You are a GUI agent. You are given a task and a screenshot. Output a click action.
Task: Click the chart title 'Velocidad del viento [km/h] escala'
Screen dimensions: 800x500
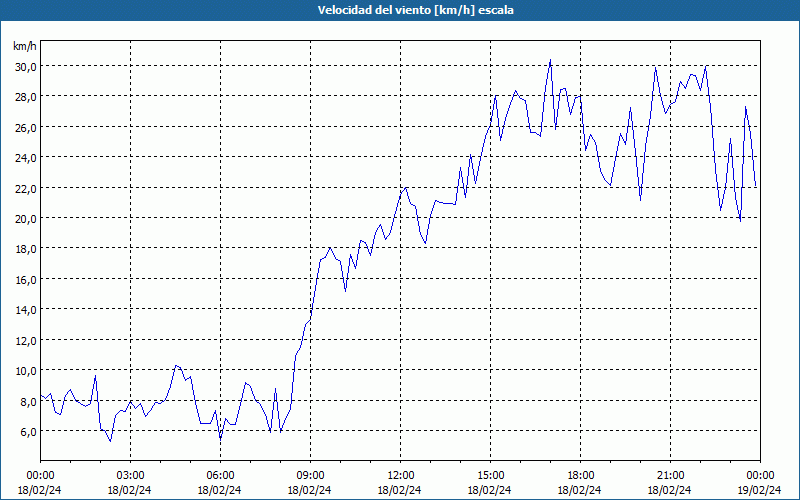click(x=415, y=10)
